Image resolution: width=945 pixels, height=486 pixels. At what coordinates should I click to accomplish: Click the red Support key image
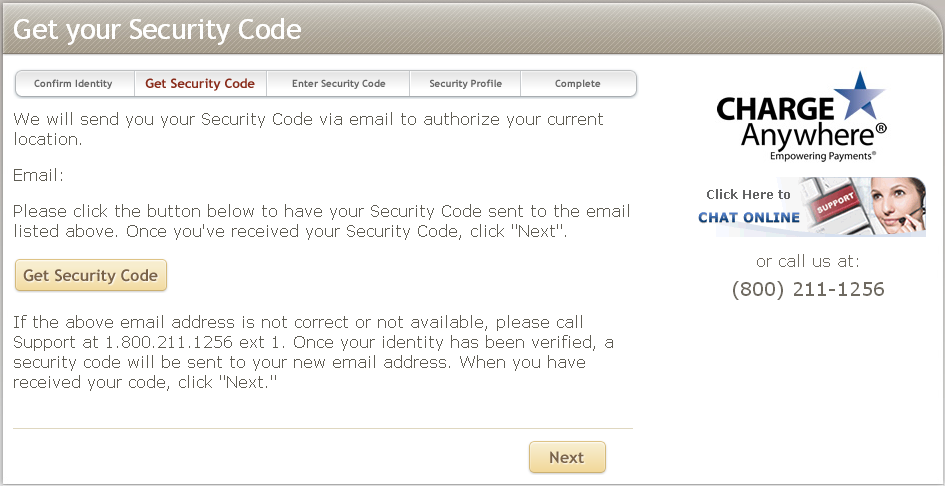(834, 205)
